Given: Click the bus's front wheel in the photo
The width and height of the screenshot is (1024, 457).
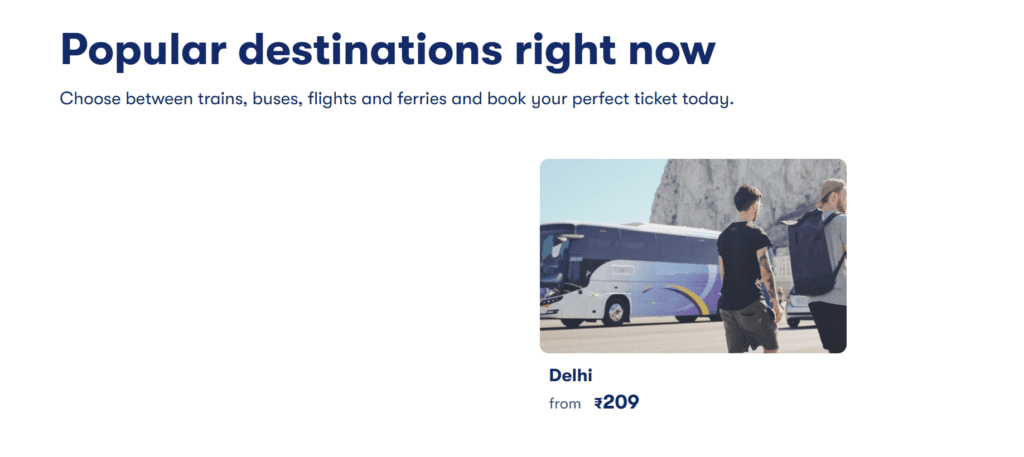Looking at the screenshot, I should click(x=612, y=311).
